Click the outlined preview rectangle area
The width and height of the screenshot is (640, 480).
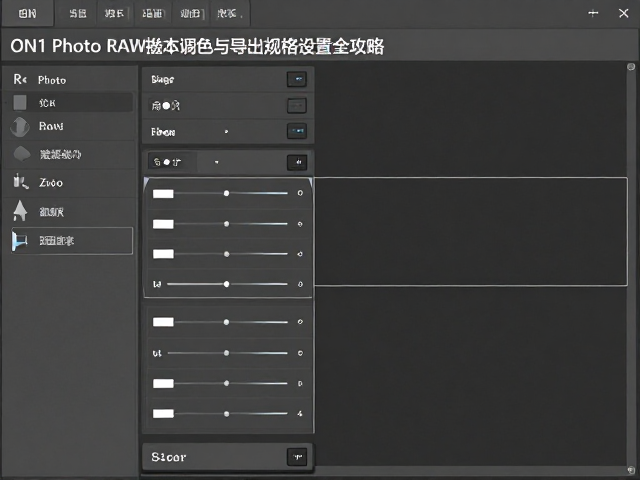pos(471,231)
